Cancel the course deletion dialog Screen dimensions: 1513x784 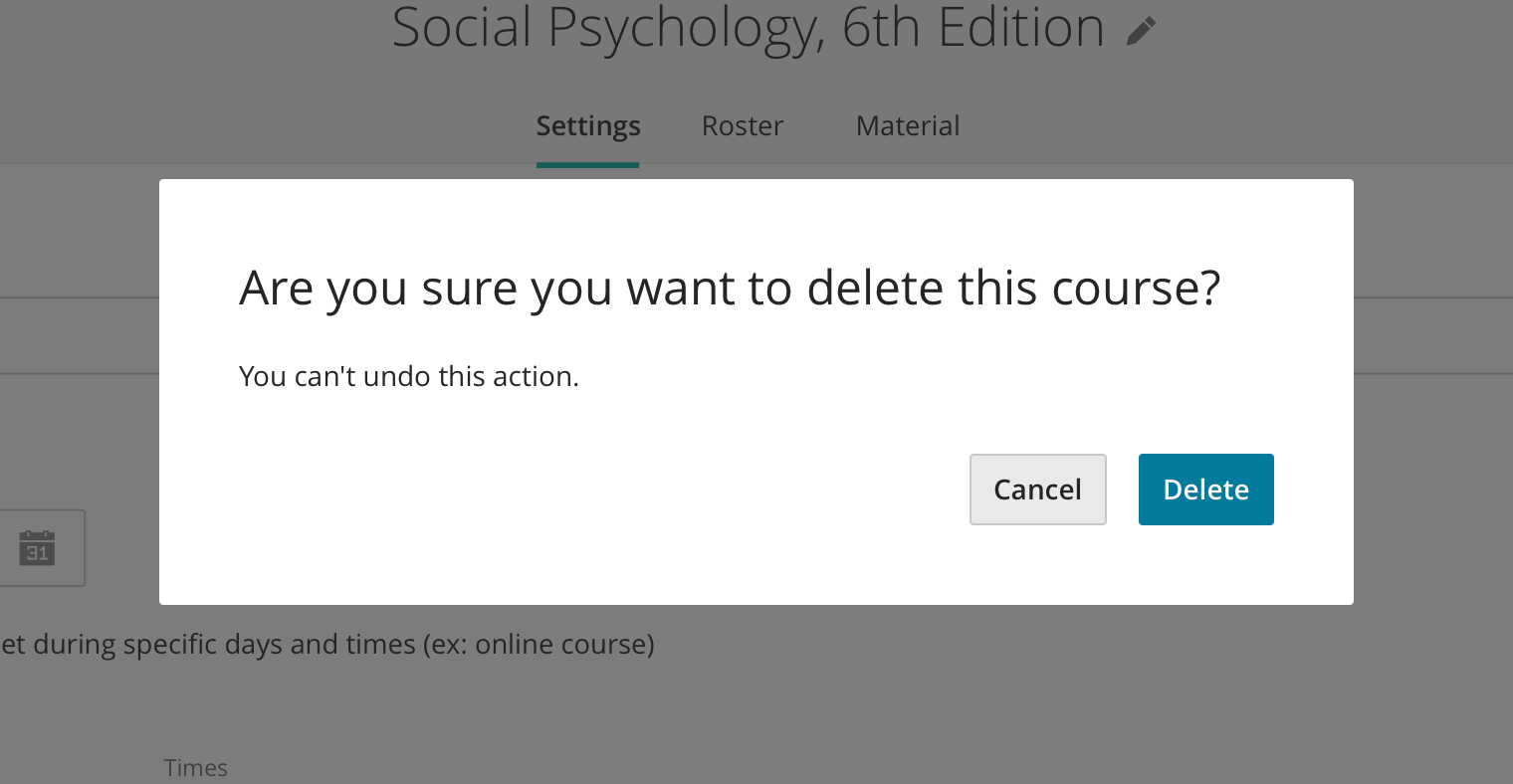[1037, 490]
